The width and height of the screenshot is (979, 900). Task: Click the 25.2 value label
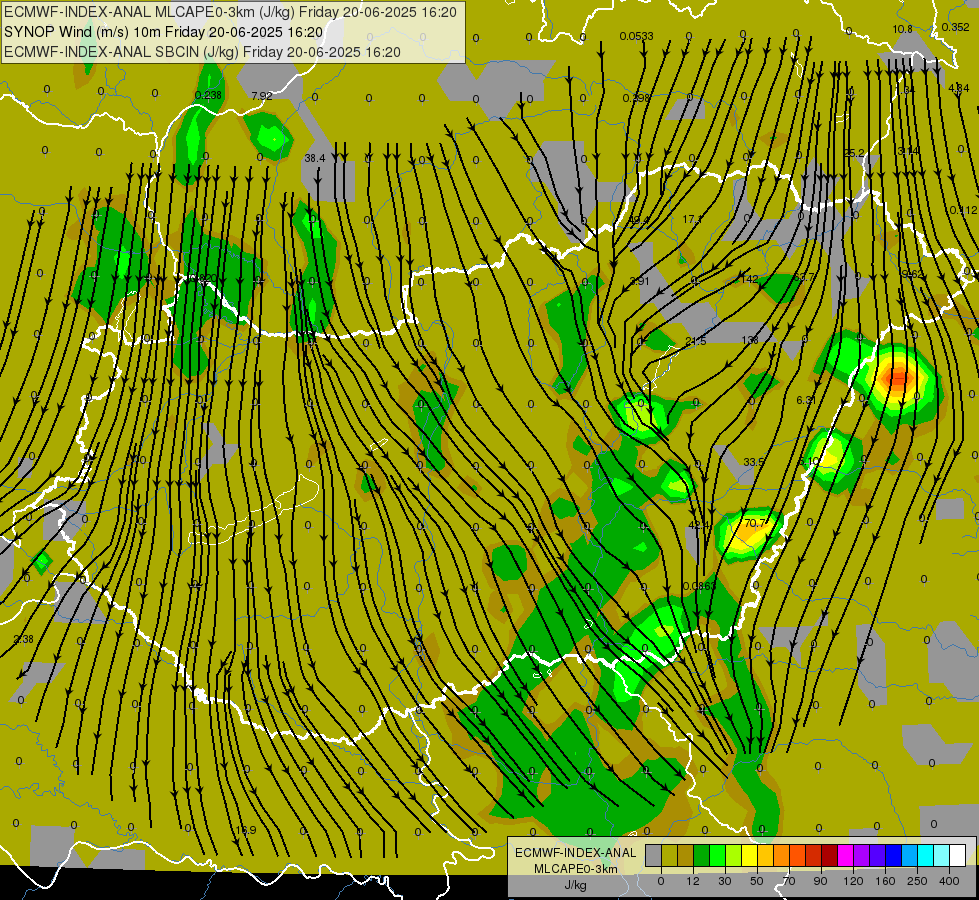854,153
